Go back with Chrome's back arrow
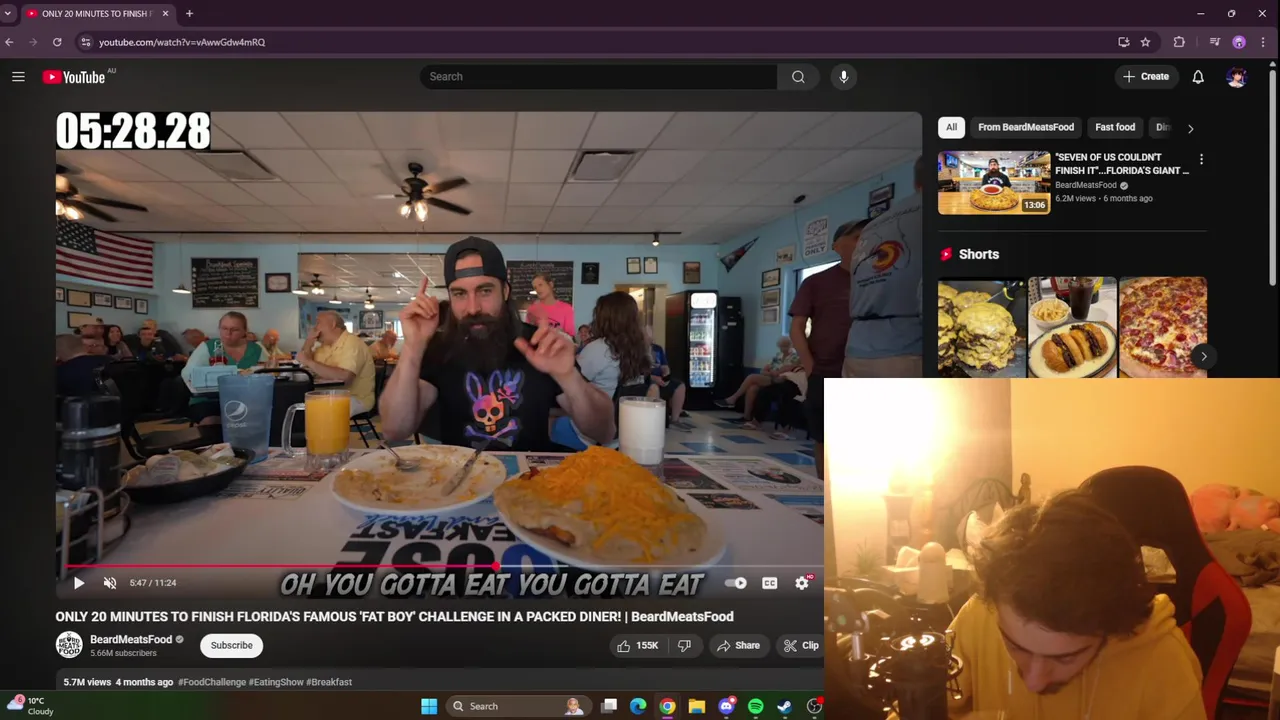This screenshot has width=1280, height=720. pyautogui.click(x=9, y=42)
